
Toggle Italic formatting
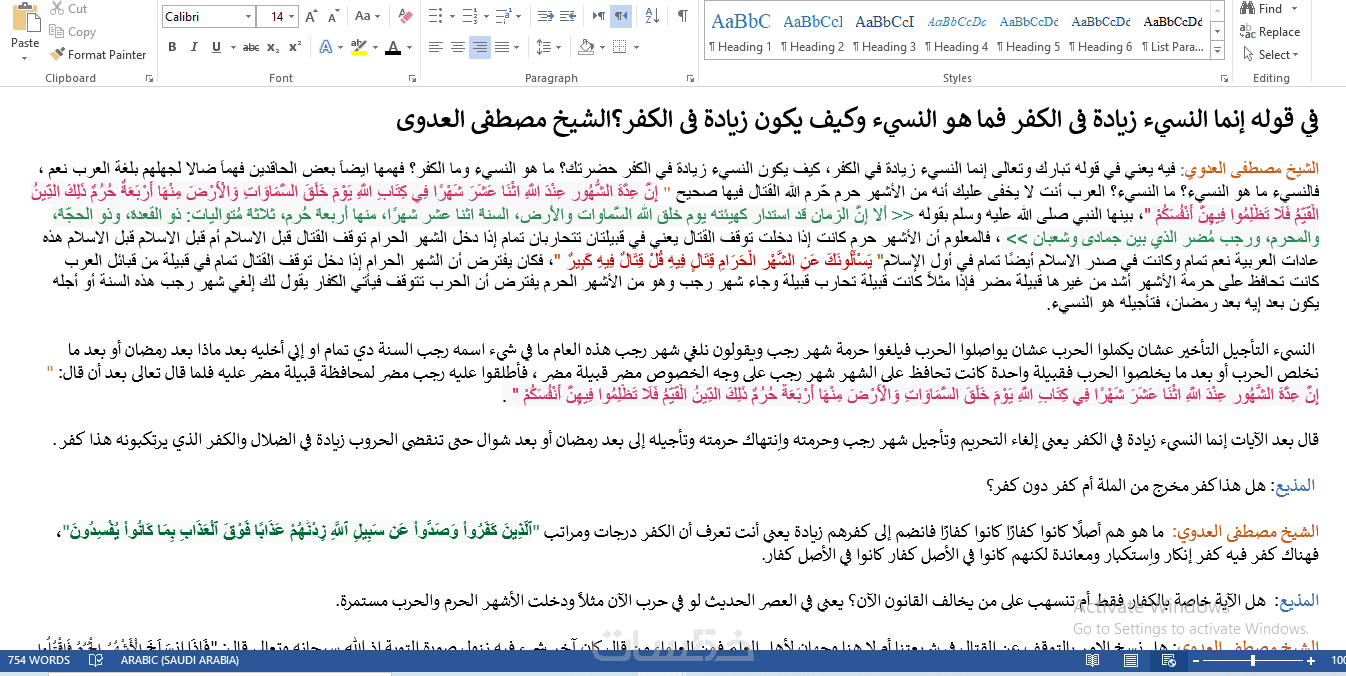194,47
